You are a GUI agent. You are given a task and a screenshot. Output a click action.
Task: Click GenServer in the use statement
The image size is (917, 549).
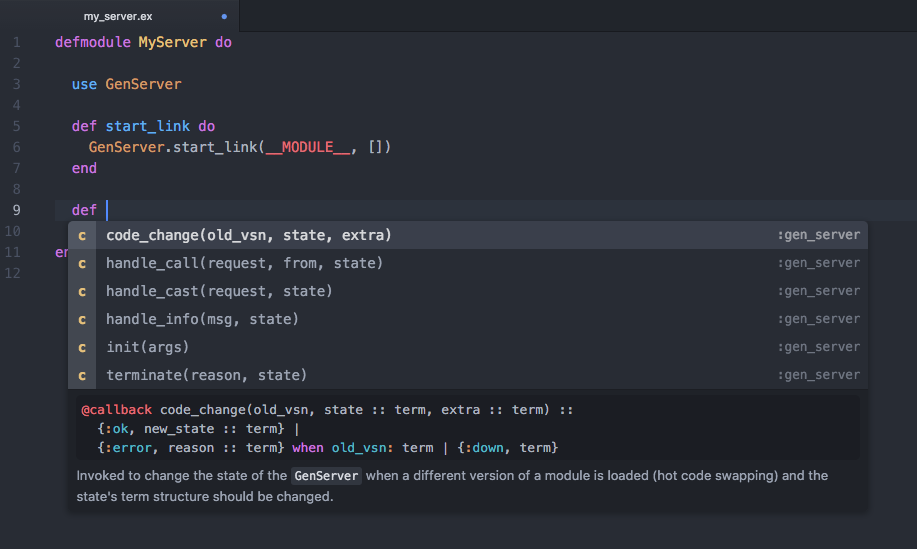pos(143,84)
